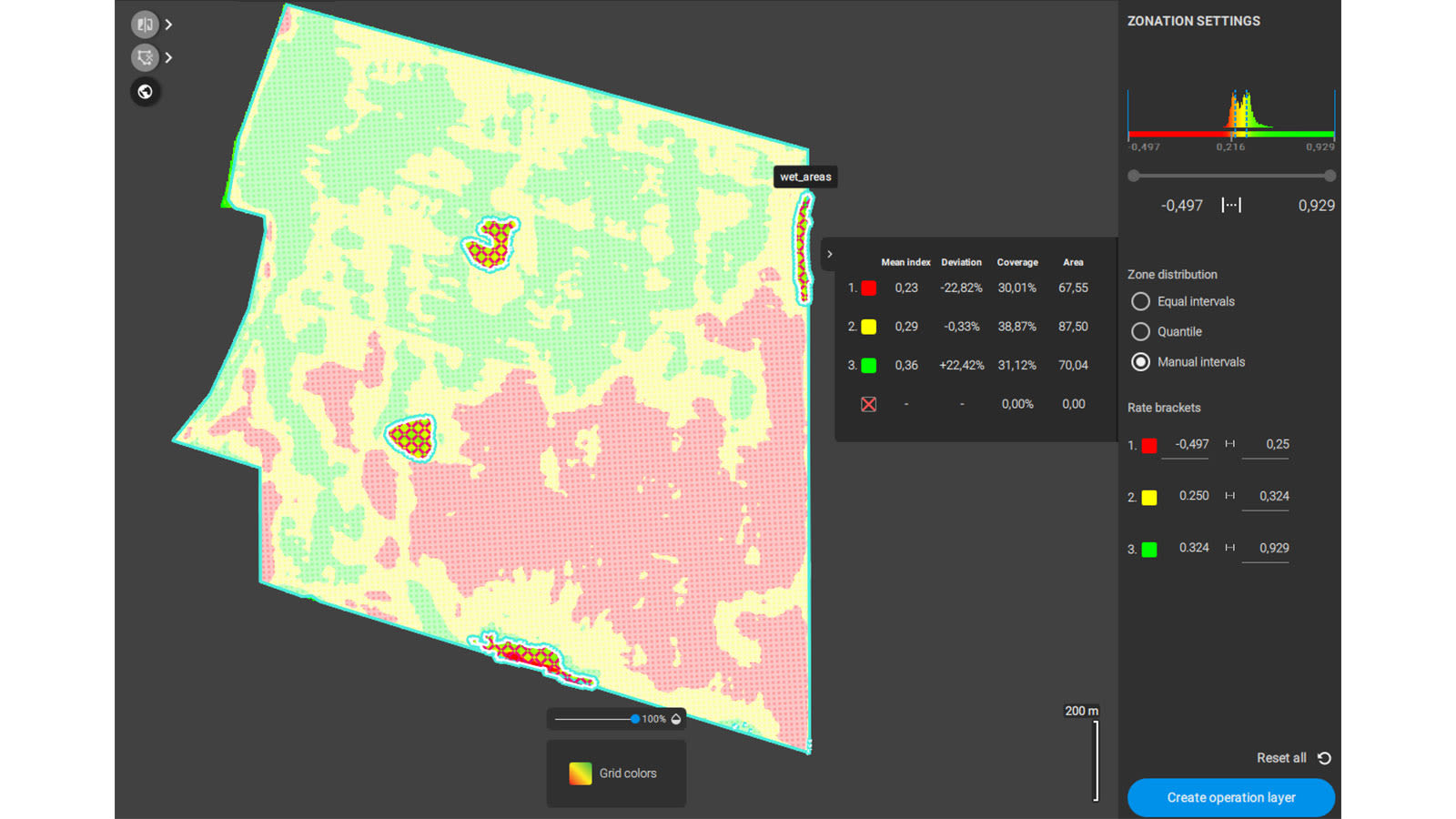Expand options for the exclusion tool

(x=168, y=57)
